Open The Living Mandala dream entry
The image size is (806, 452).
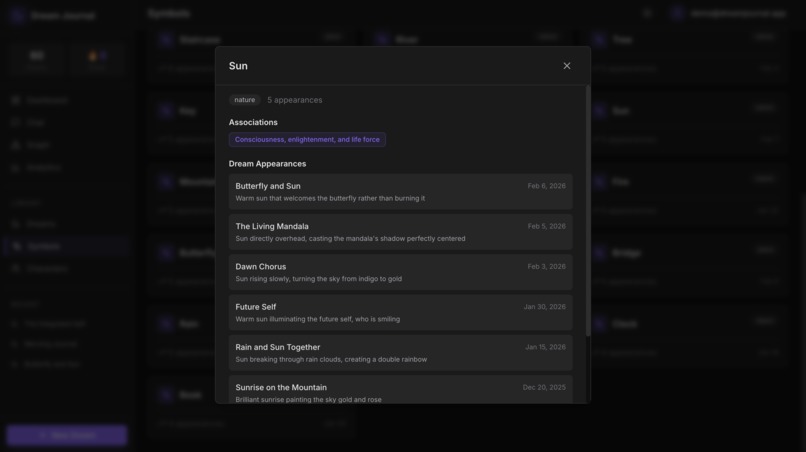point(400,232)
